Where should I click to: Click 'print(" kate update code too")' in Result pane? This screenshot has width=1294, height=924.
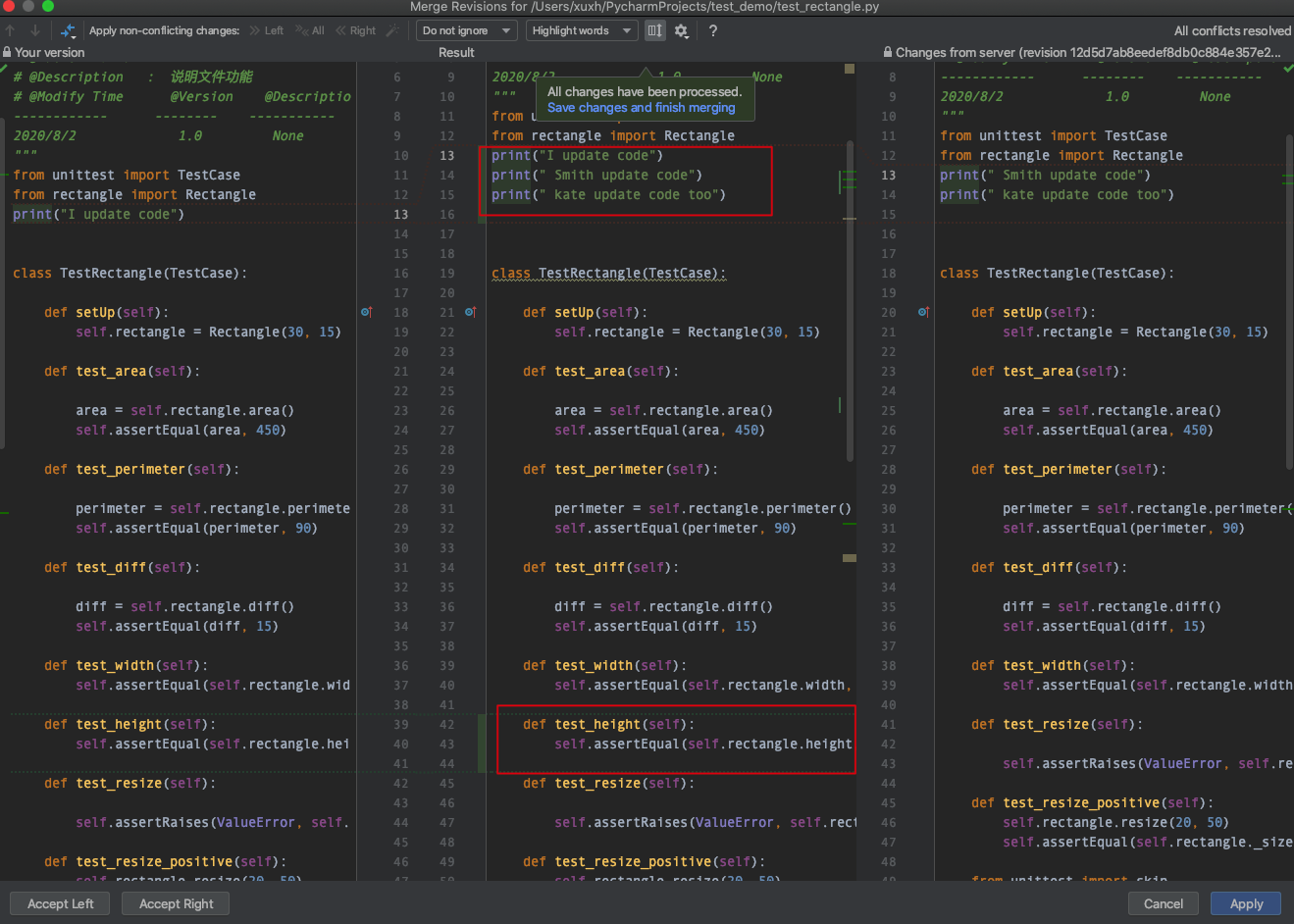tap(608, 194)
